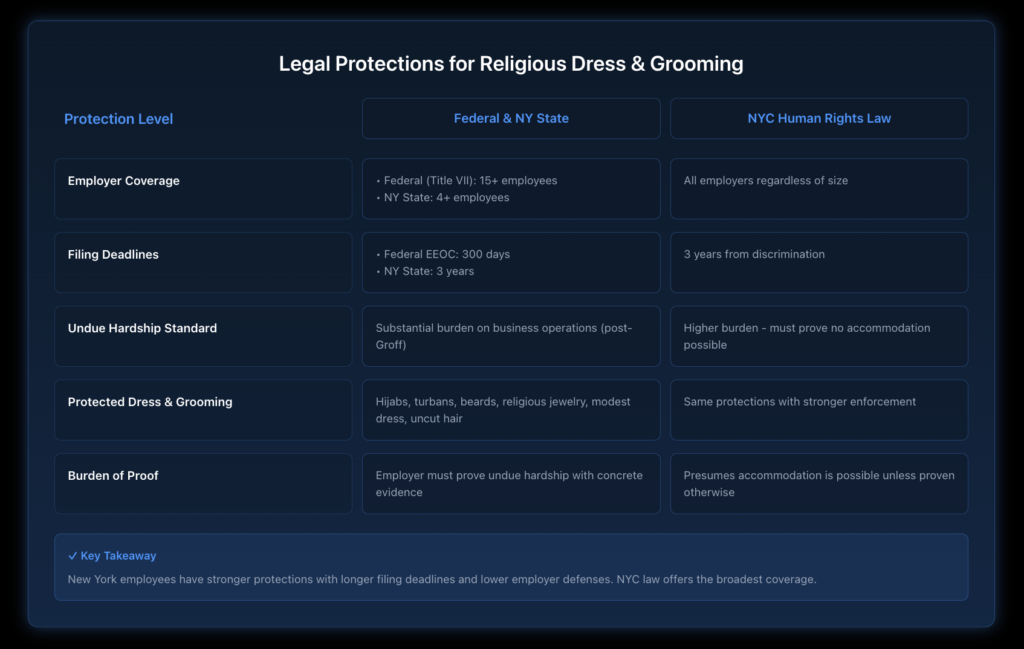Open the Employer Coverage row label
The width and height of the screenshot is (1024, 649).
click(x=123, y=181)
